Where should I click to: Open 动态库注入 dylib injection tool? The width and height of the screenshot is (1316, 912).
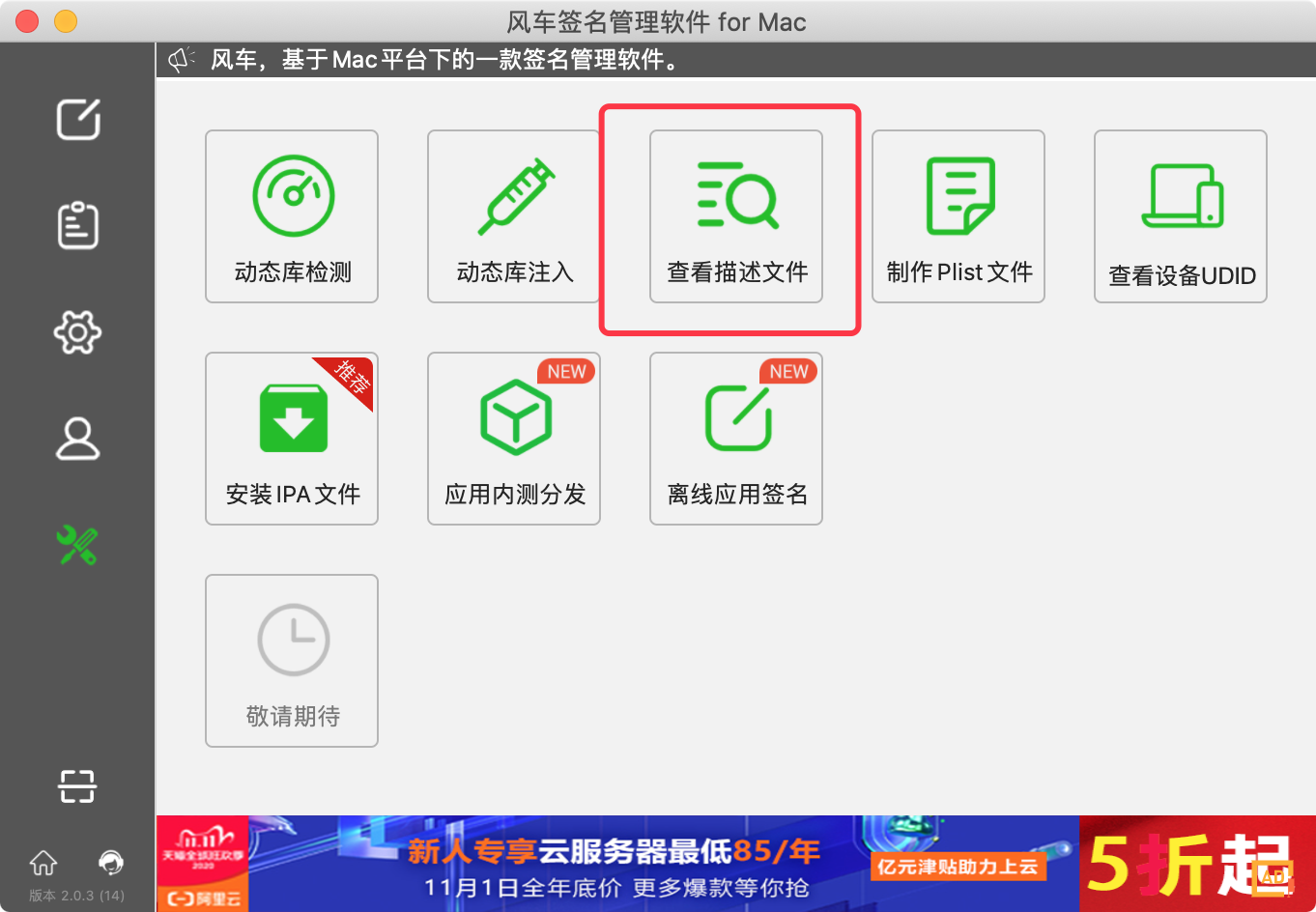(513, 216)
